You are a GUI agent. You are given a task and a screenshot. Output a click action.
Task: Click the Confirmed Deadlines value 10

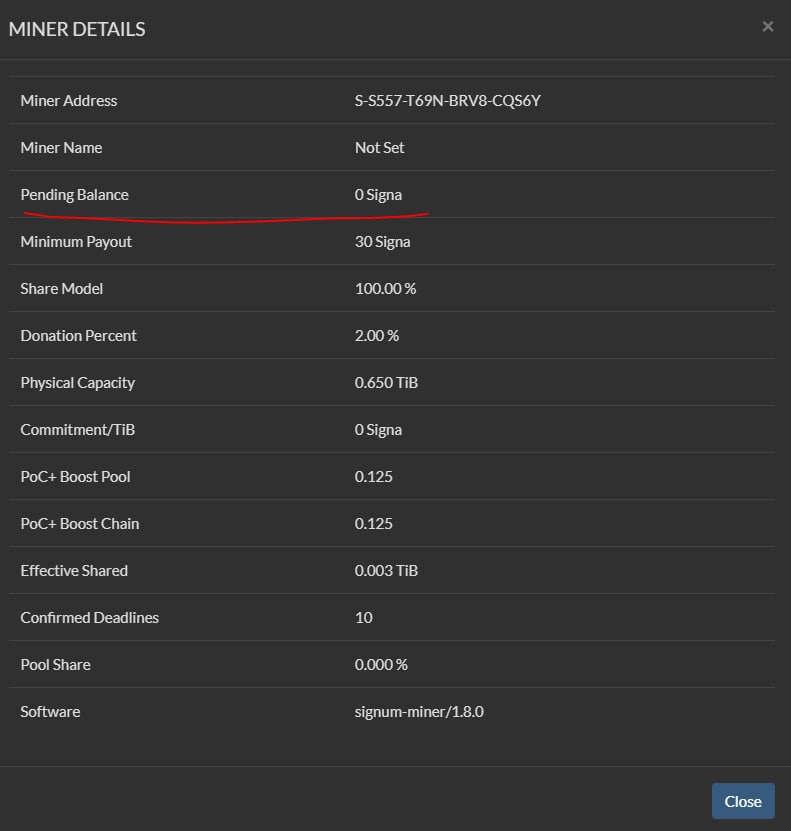coord(363,617)
